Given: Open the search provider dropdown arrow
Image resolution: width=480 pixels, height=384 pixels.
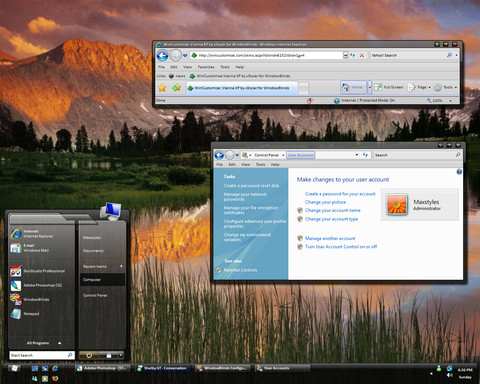Looking at the screenshot, I should click(x=456, y=55).
